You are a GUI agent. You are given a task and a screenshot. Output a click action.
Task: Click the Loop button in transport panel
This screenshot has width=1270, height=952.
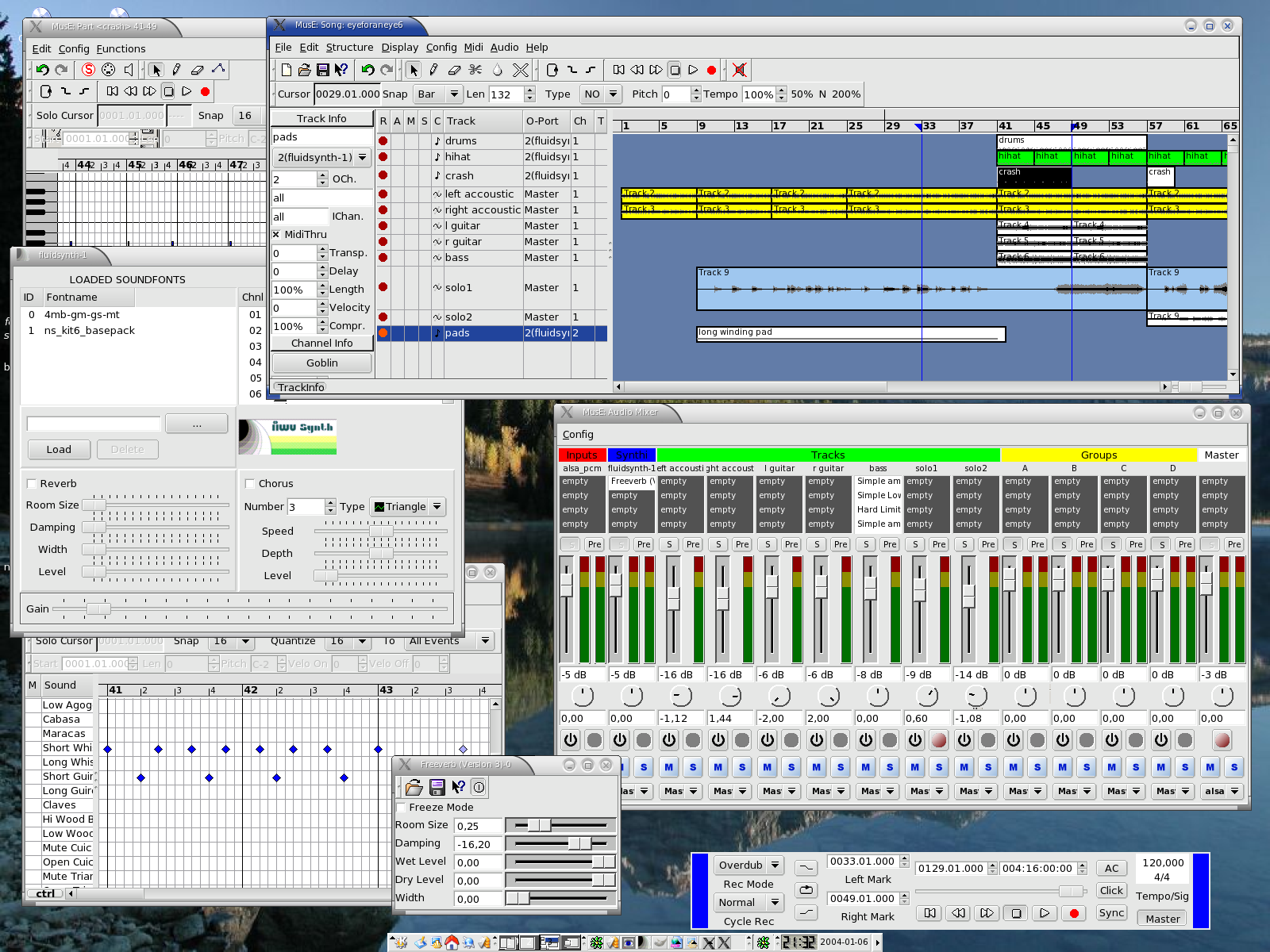pyautogui.click(x=806, y=889)
